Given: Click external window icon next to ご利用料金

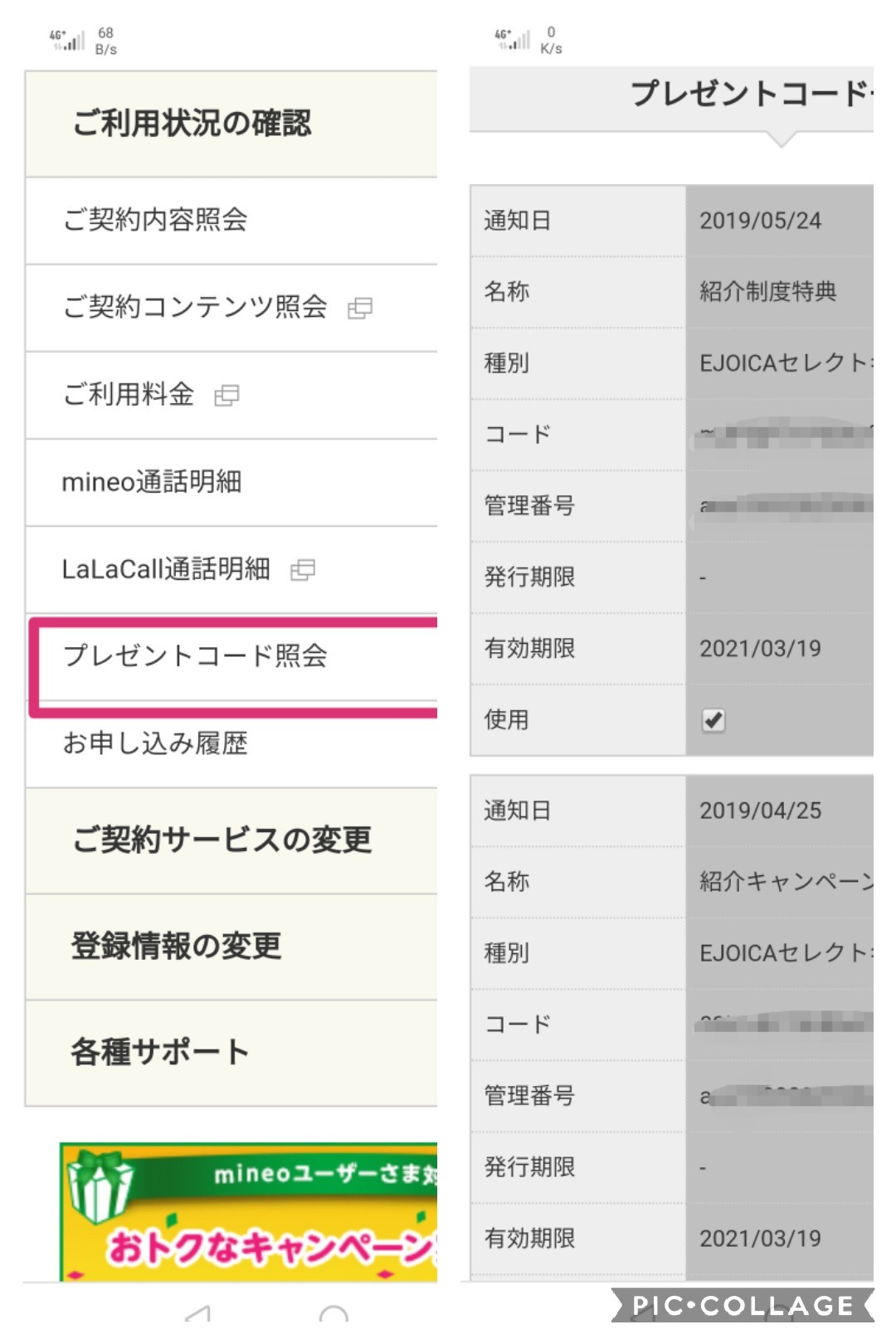Looking at the screenshot, I should [x=226, y=396].
